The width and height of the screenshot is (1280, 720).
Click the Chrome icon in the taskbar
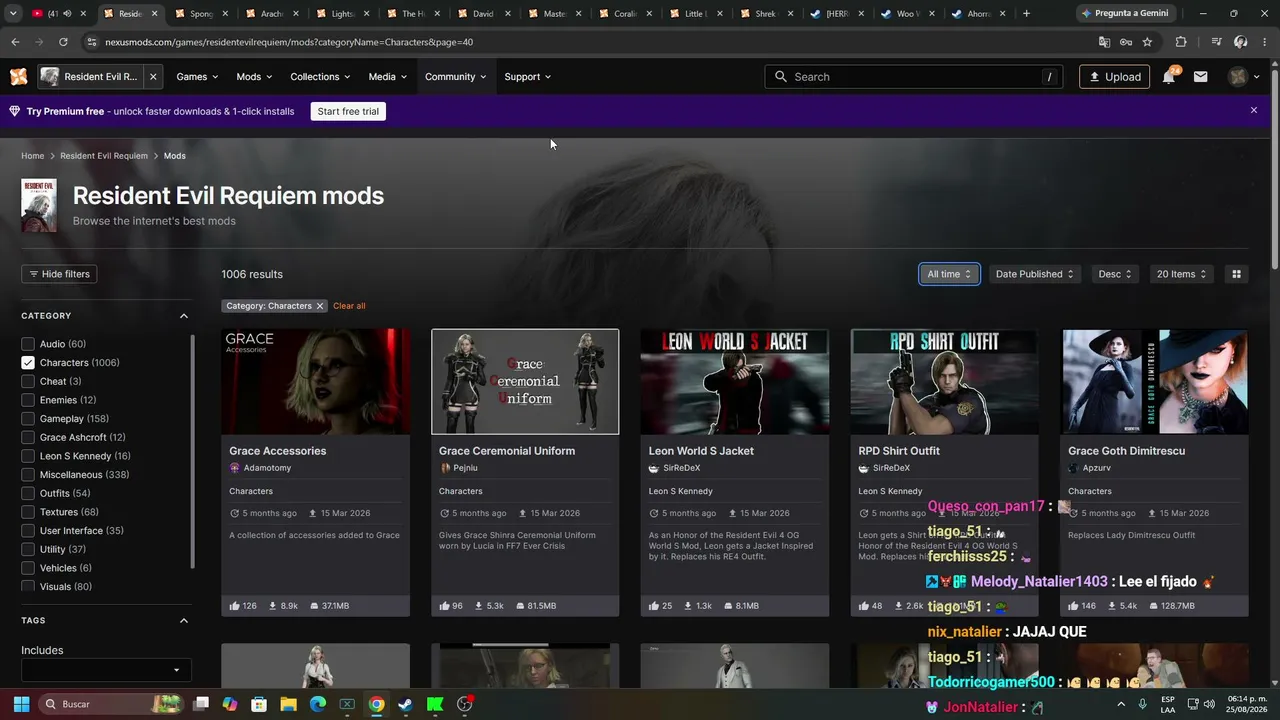point(376,704)
